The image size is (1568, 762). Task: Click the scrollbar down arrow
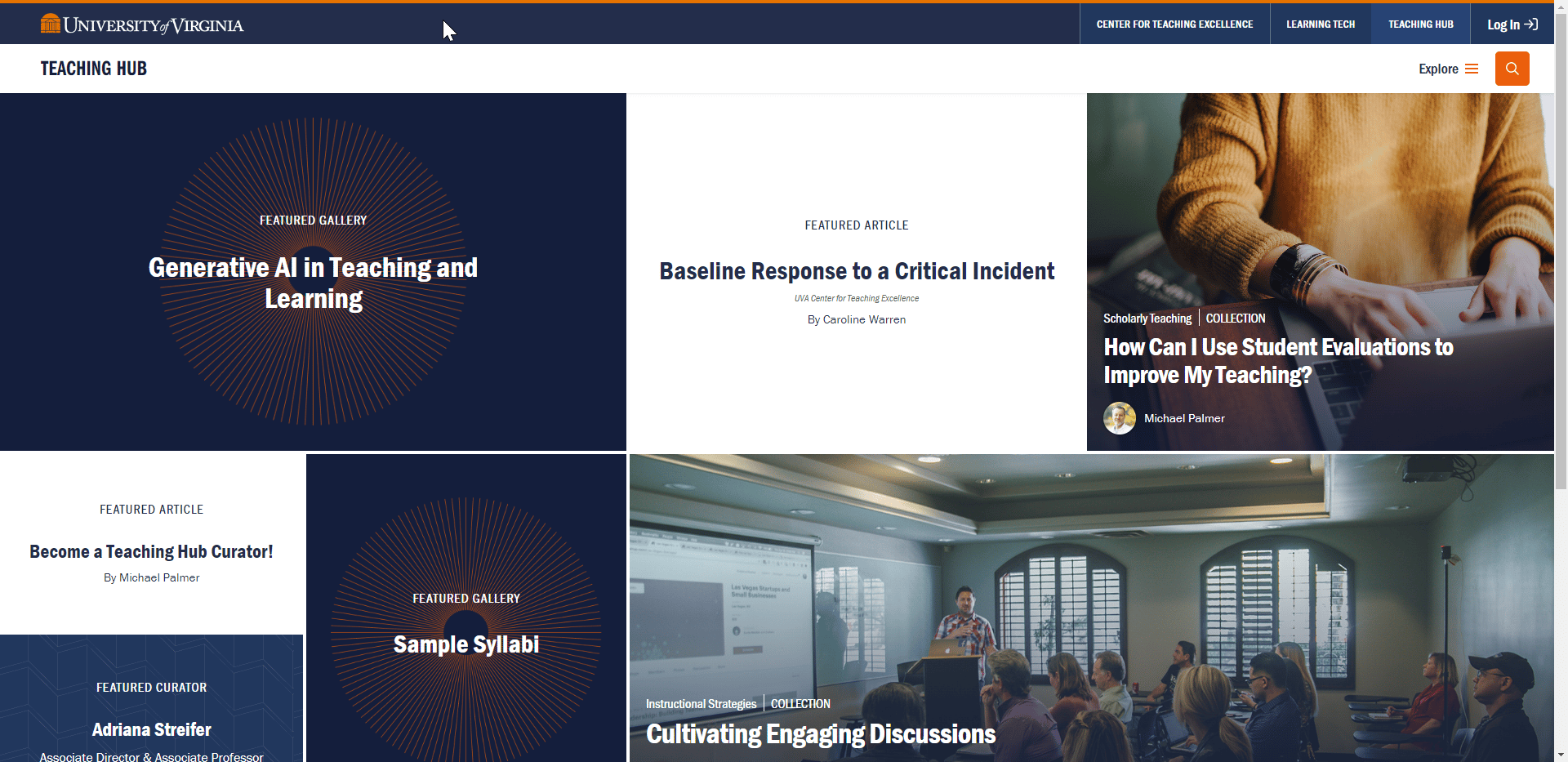(1561, 755)
